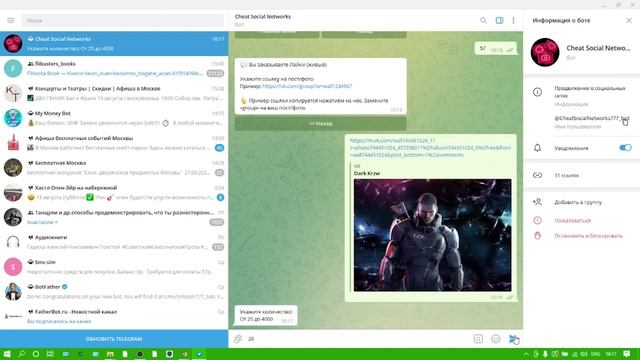Show hidden tray icons chevron
Image resolution: width=640 pixels, height=360 pixels.
(526, 354)
